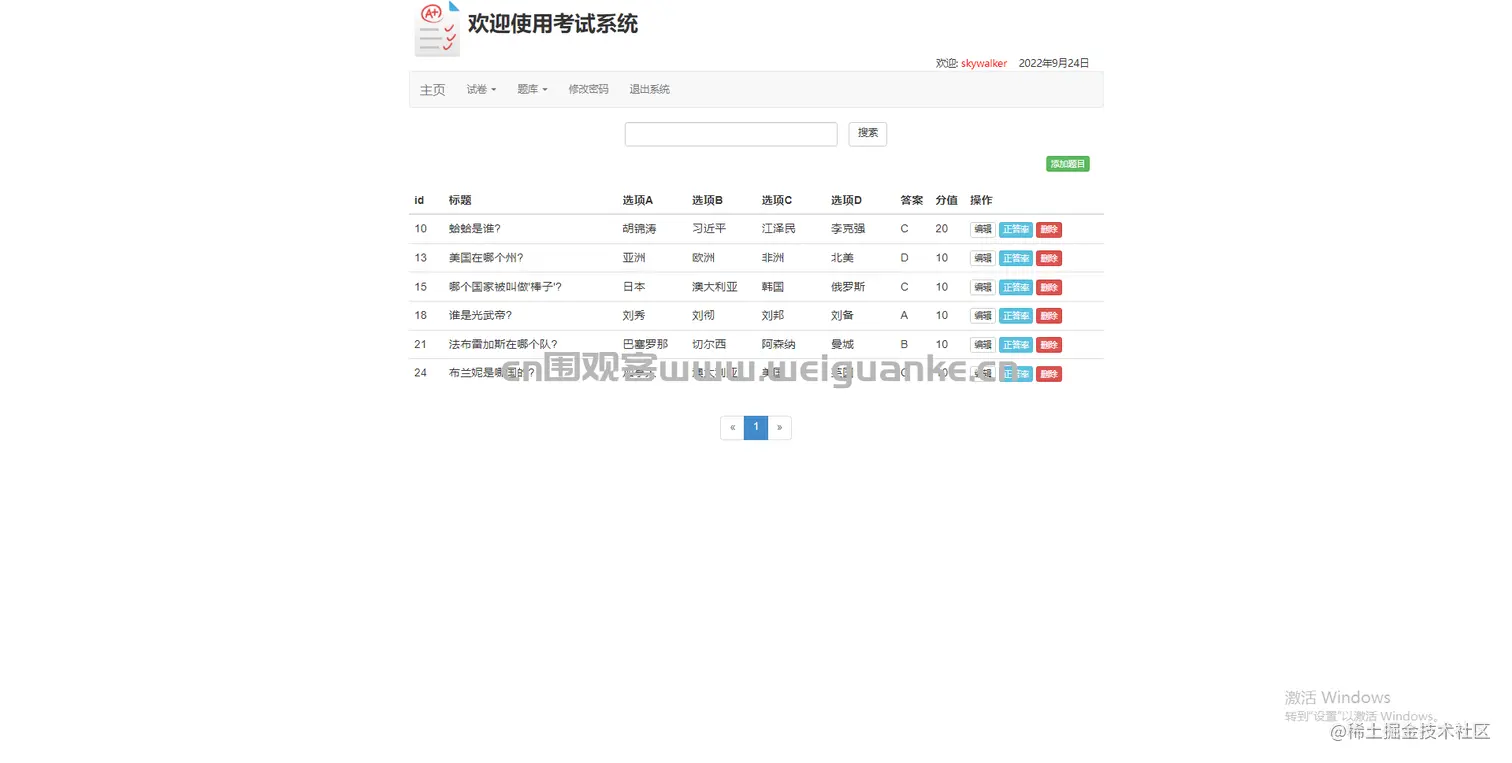Click option cell 刘秀
The image size is (1512, 763).
pyautogui.click(x=634, y=315)
